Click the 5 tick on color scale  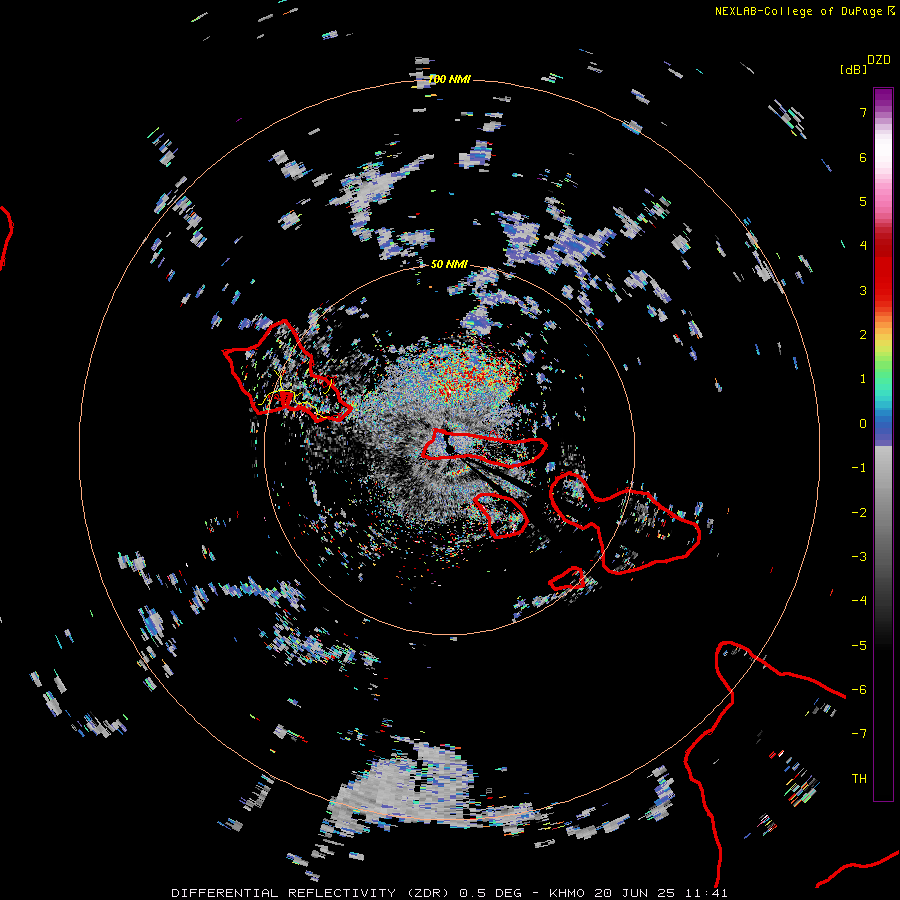point(863,201)
